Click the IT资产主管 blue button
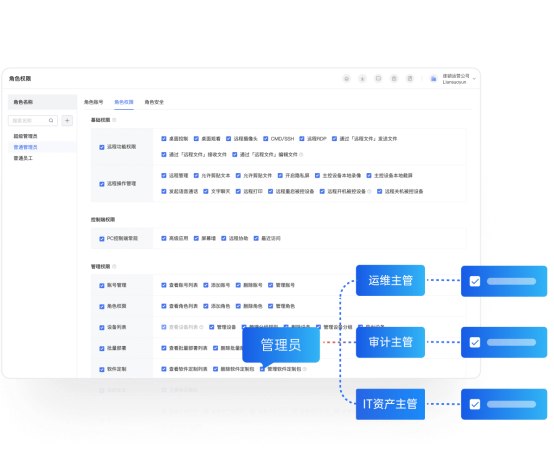This screenshot has height=462, width=554. pyautogui.click(x=390, y=404)
